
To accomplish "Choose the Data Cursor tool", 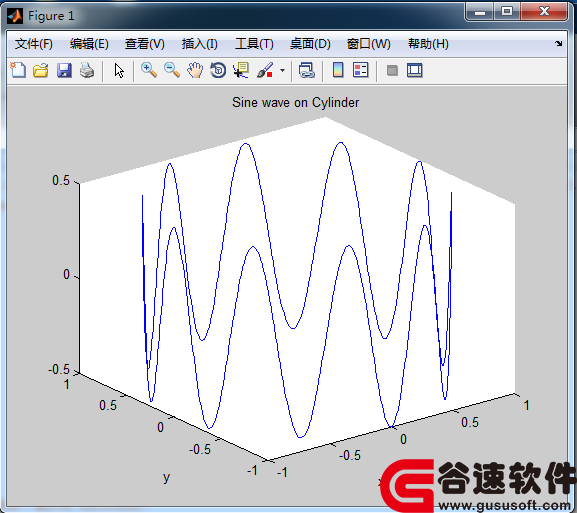I will 241,70.
